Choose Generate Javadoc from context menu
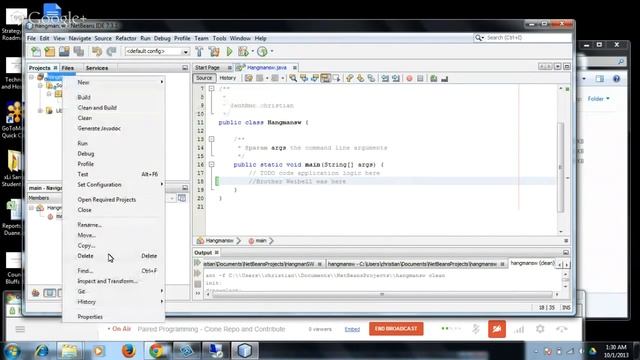This screenshot has height=360, width=640. coord(99,128)
